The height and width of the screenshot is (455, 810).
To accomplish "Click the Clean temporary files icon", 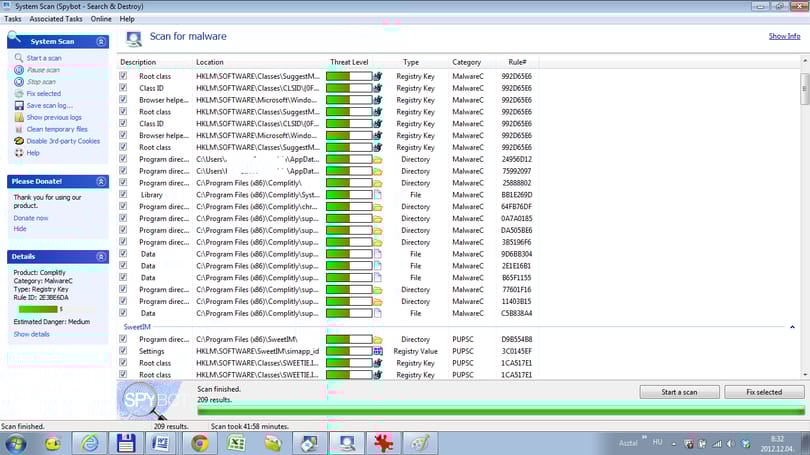I will click(x=19, y=129).
